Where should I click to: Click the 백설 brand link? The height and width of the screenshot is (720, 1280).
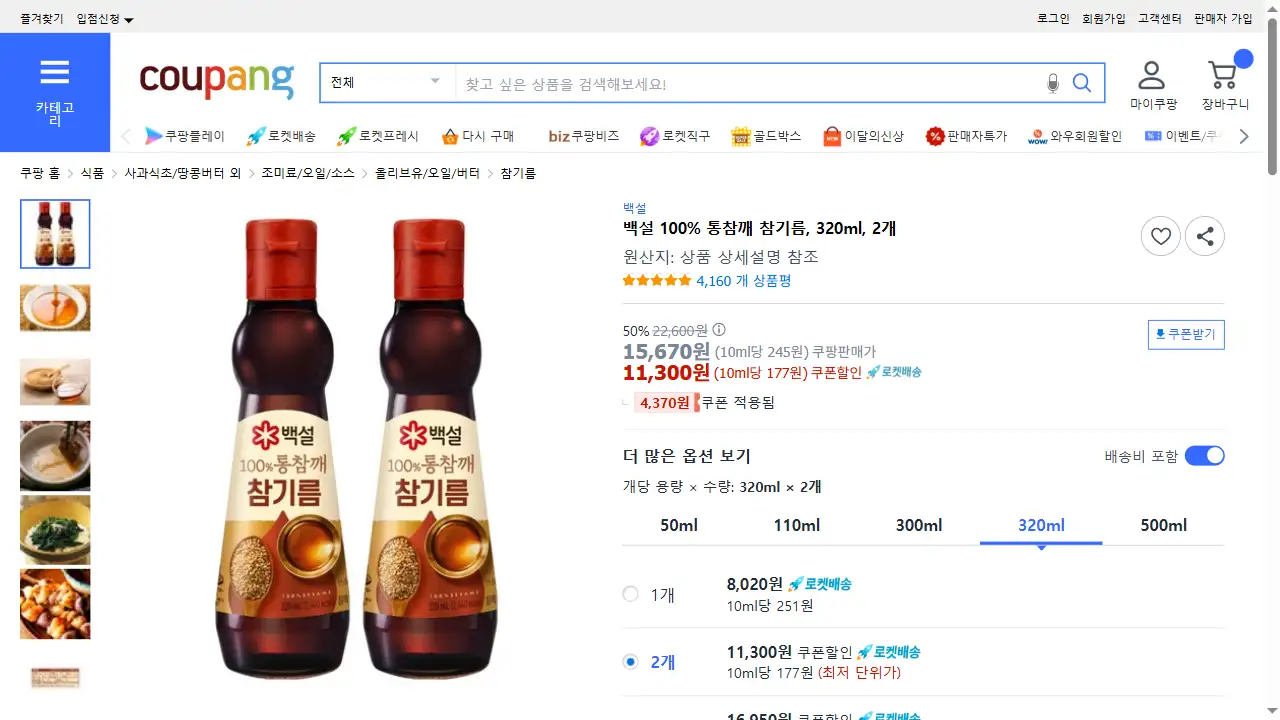click(x=634, y=208)
